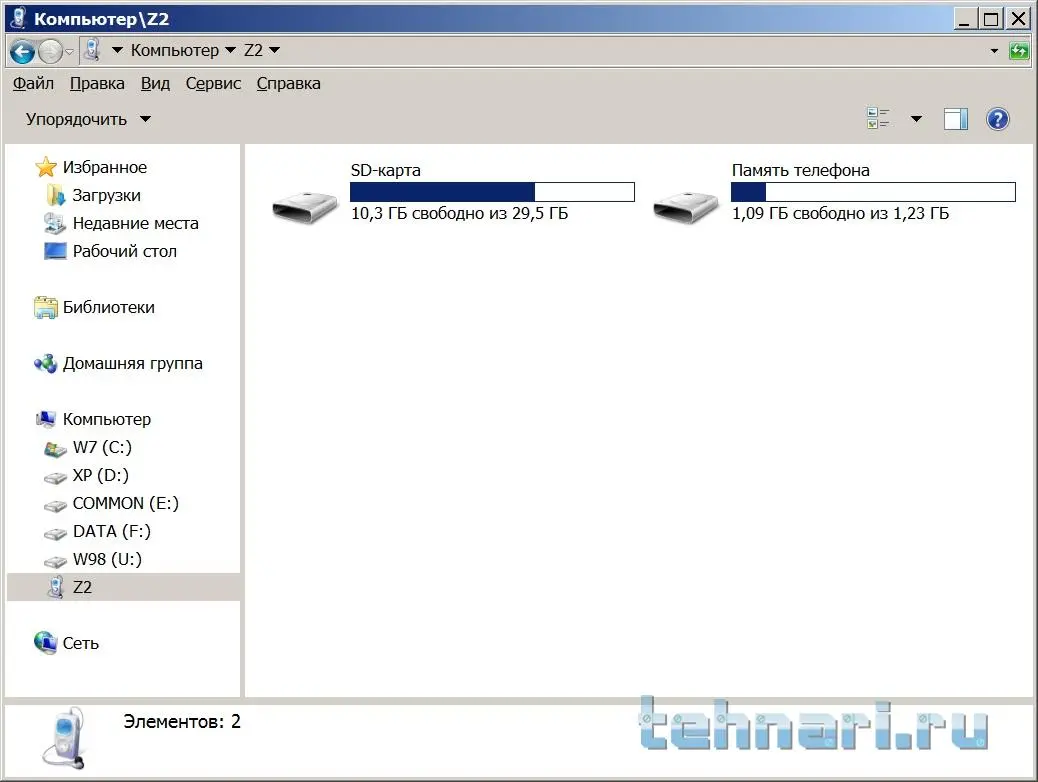Click the Память телефона storage name
This screenshot has width=1038, height=782.
800,170
